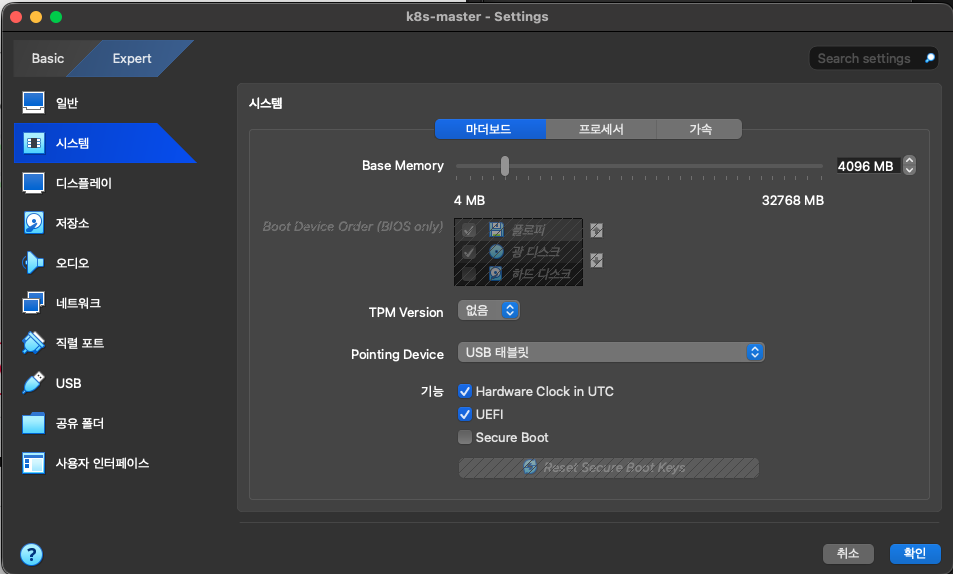Switch to Expert mode tab
The height and width of the screenshot is (574, 953).
(132, 58)
